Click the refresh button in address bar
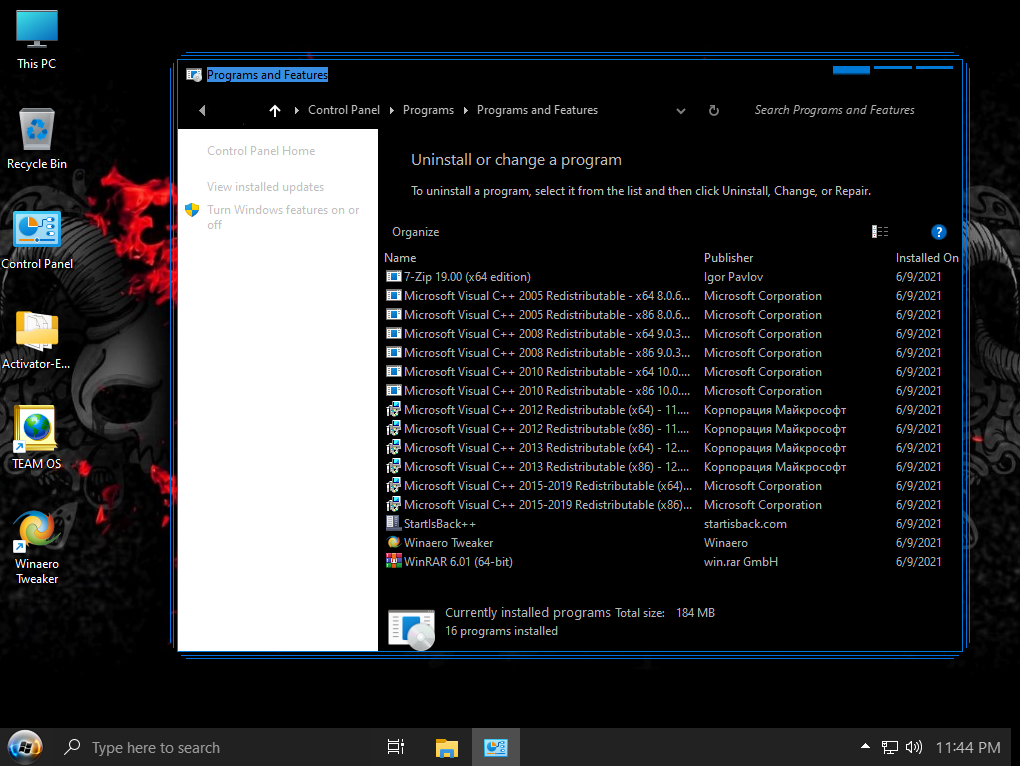 713,111
